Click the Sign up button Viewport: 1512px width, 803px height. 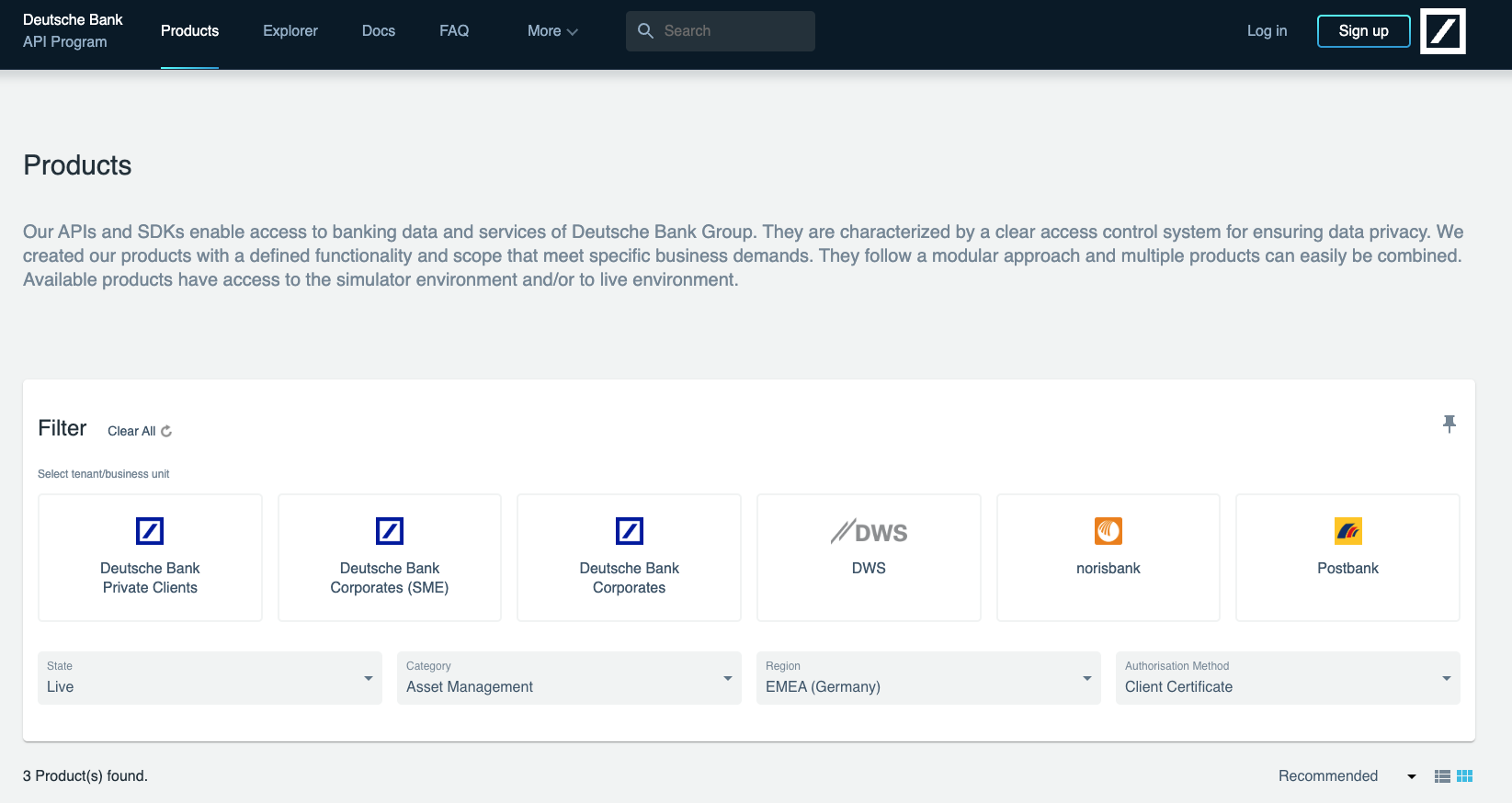click(1363, 31)
